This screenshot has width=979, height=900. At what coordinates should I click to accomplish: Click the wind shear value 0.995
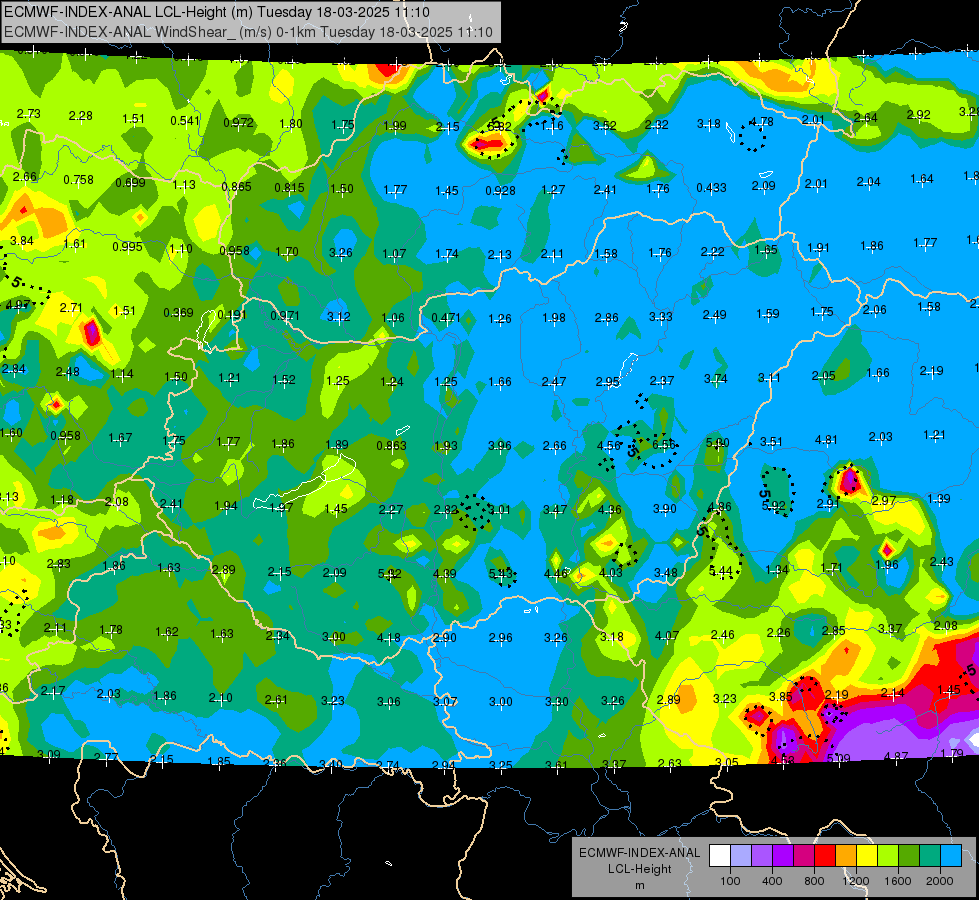point(127,247)
